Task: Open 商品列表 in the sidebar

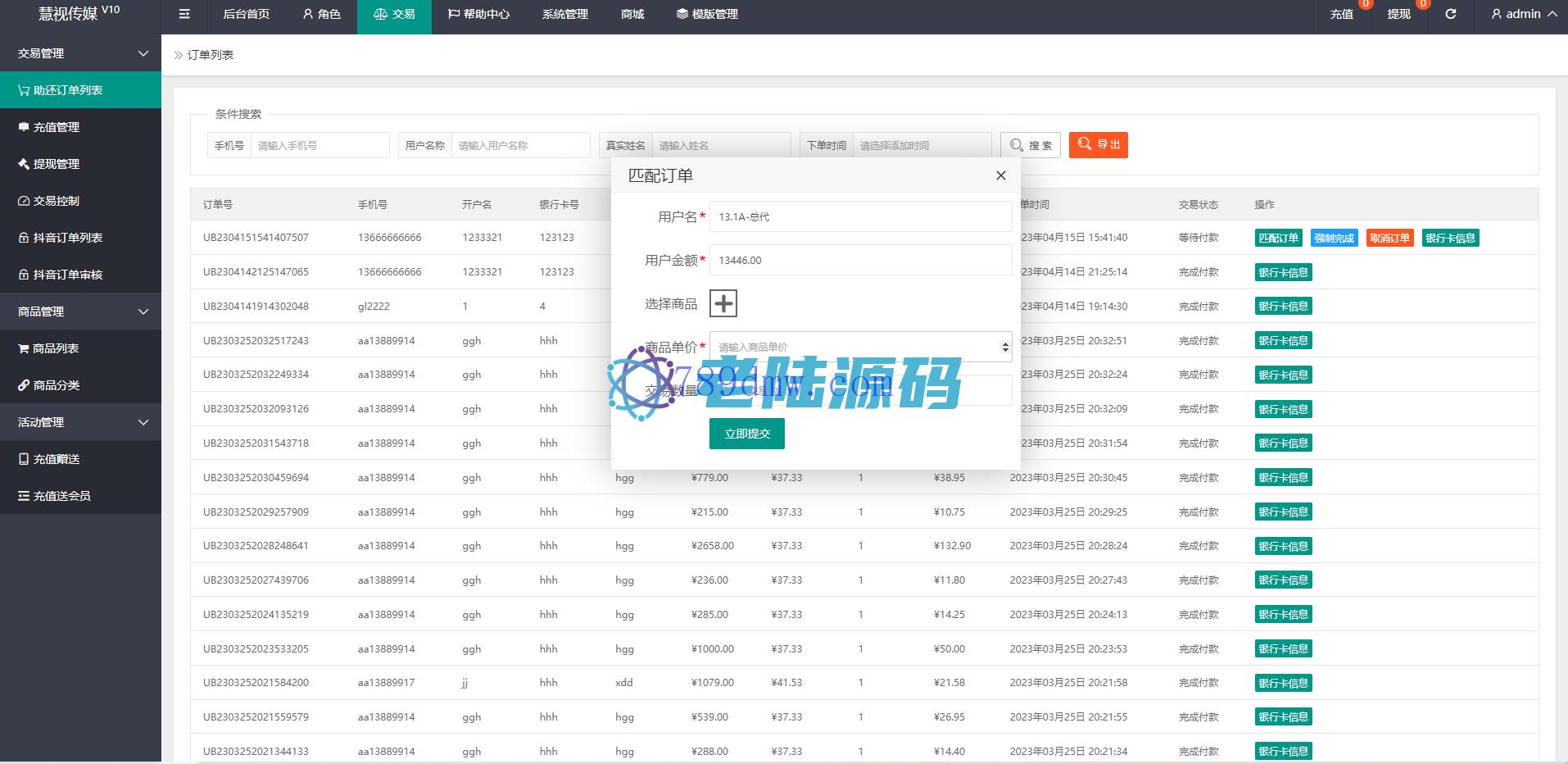Action: [x=55, y=348]
